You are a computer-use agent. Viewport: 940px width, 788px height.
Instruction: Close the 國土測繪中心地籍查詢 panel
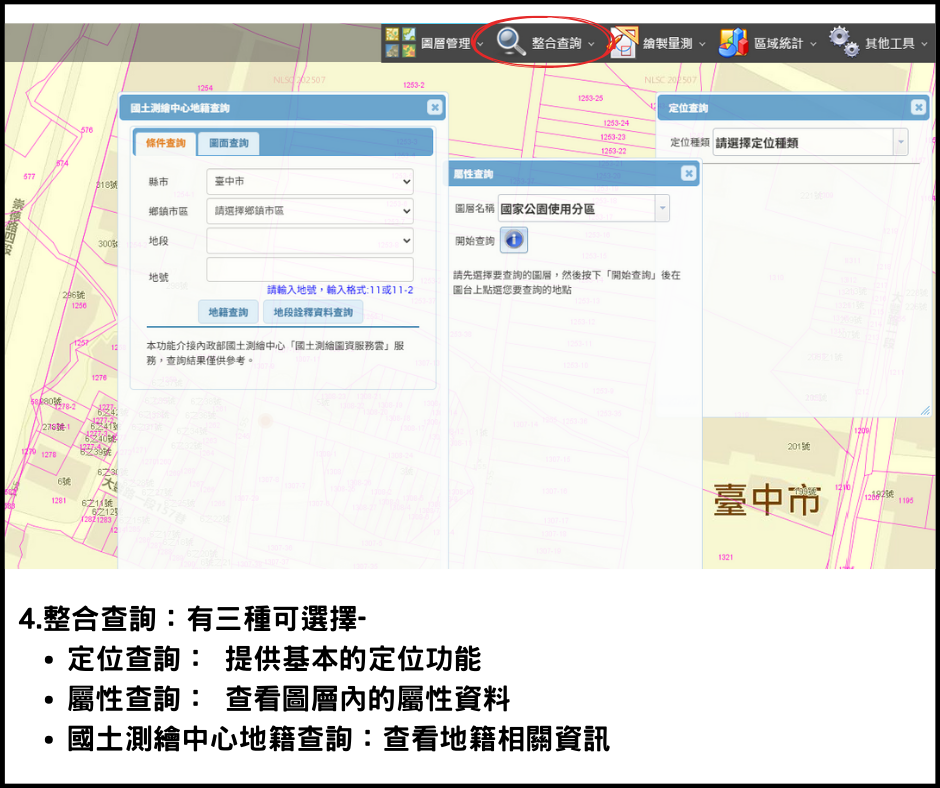[x=434, y=108]
